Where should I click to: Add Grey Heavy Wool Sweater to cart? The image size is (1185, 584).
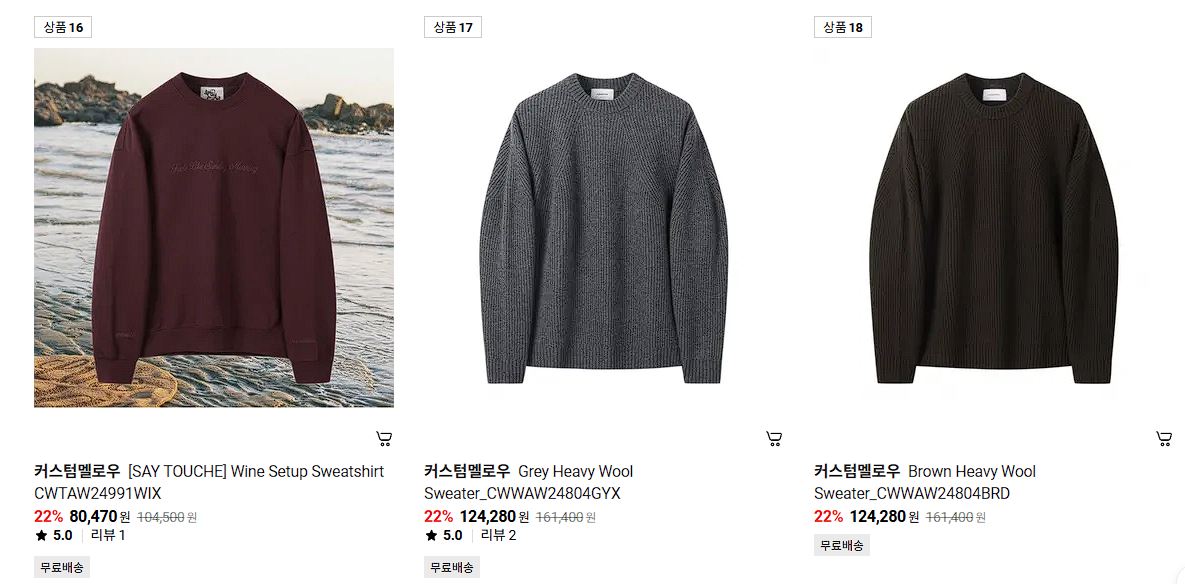(x=774, y=438)
